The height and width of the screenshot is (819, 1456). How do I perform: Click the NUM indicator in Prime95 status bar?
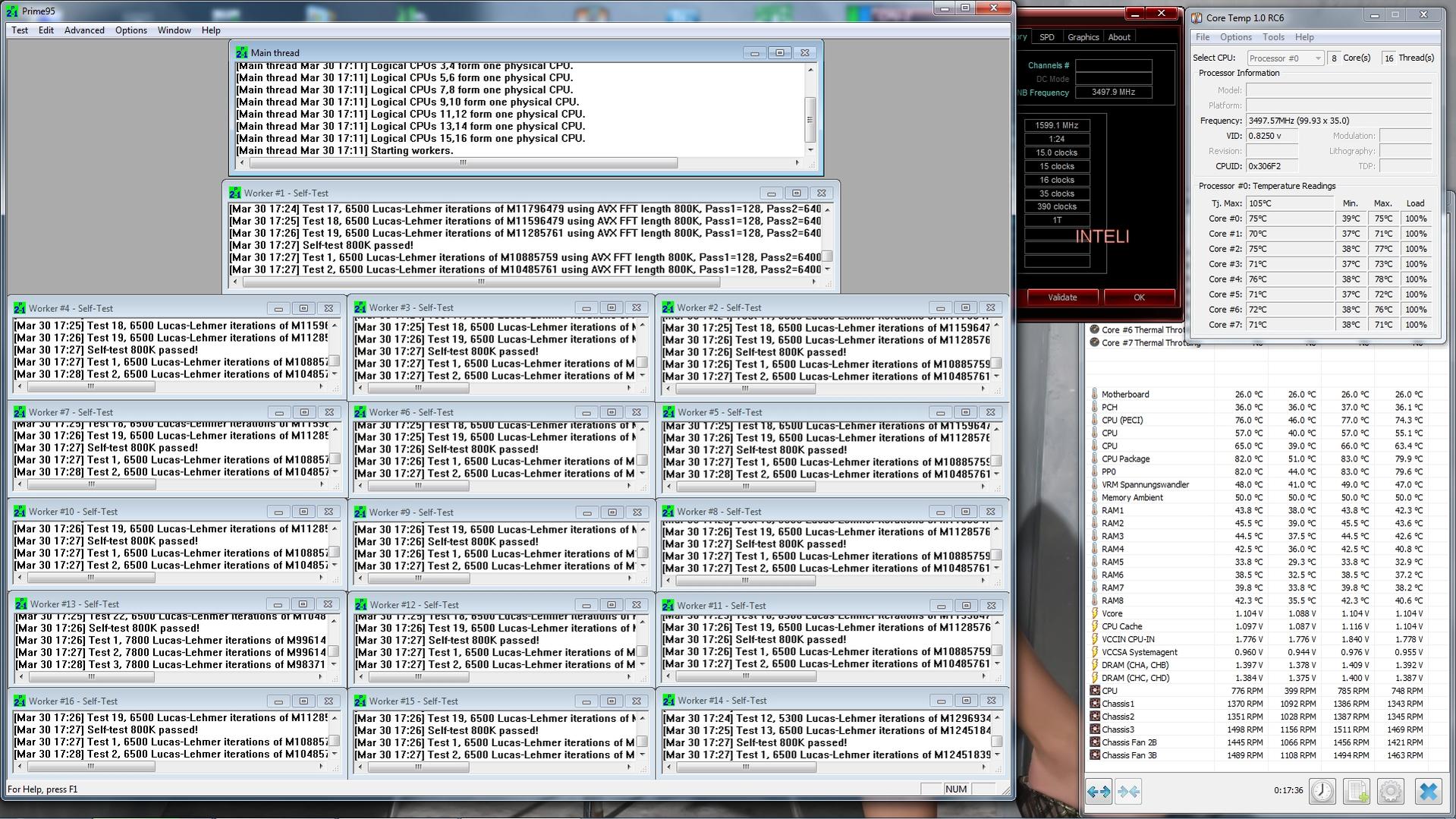point(956,789)
